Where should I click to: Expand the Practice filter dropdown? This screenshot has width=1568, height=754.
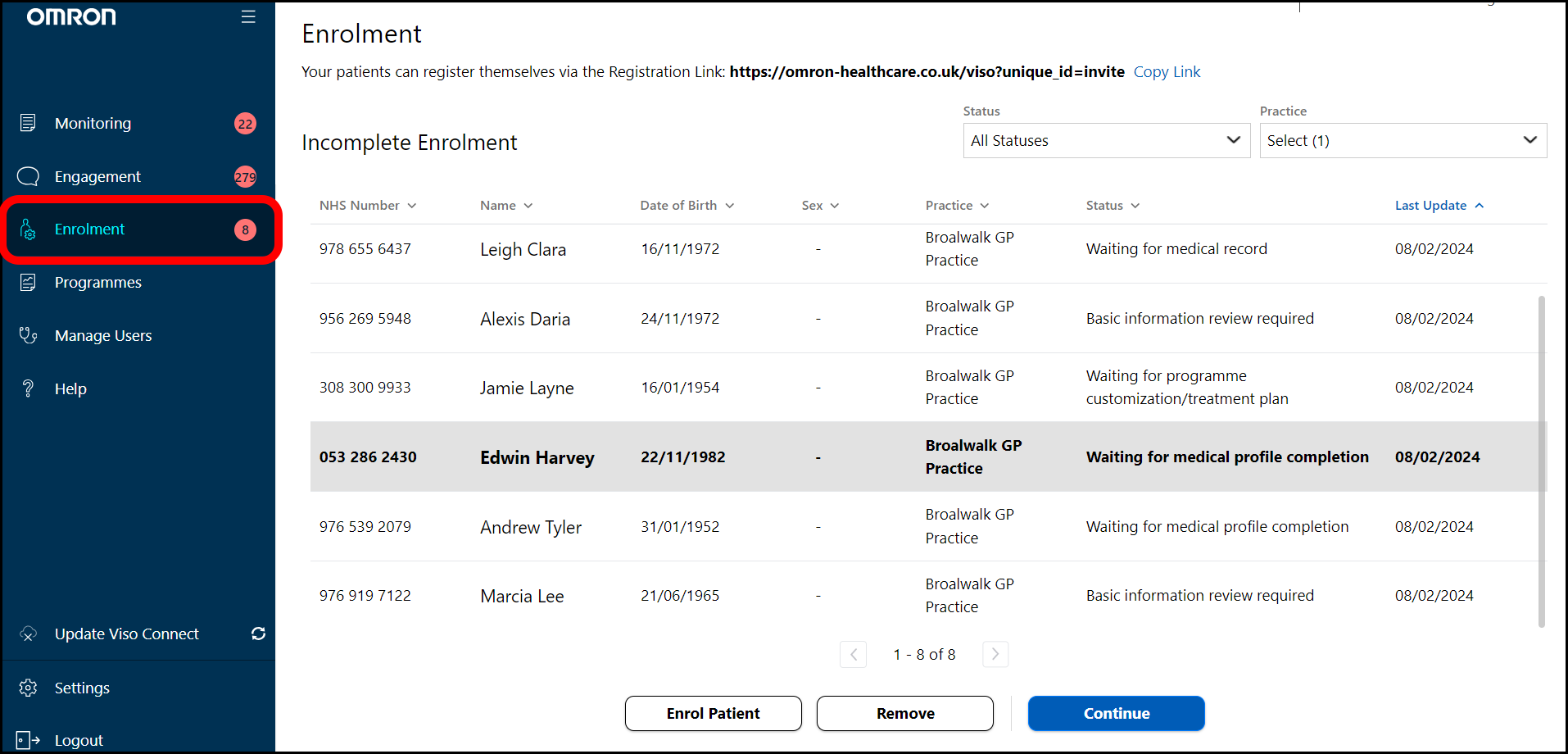coord(1403,141)
